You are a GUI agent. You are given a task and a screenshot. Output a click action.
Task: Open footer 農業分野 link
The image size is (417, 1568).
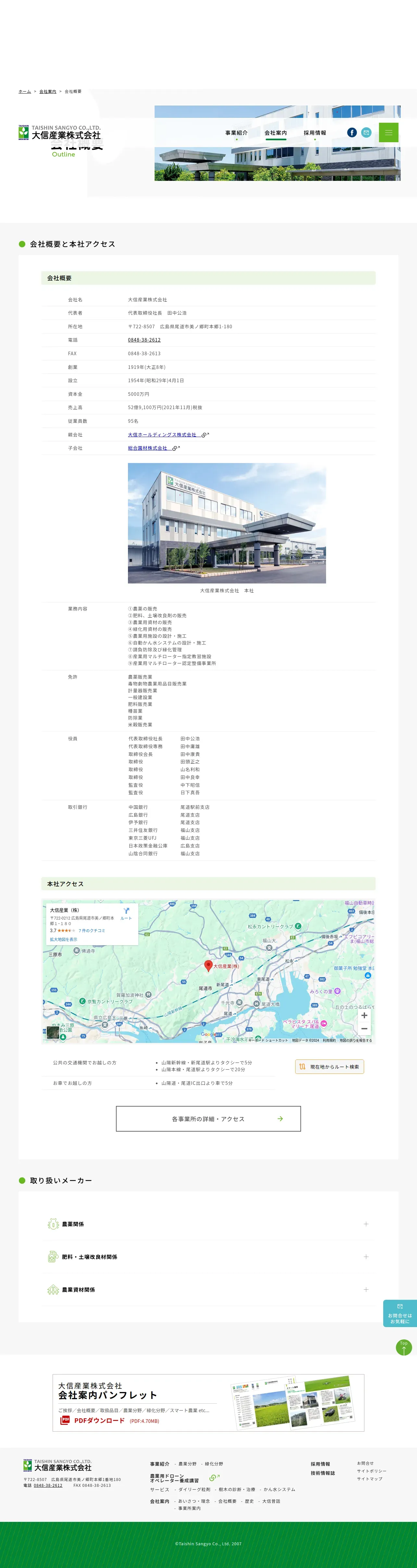[x=187, y=1464]
